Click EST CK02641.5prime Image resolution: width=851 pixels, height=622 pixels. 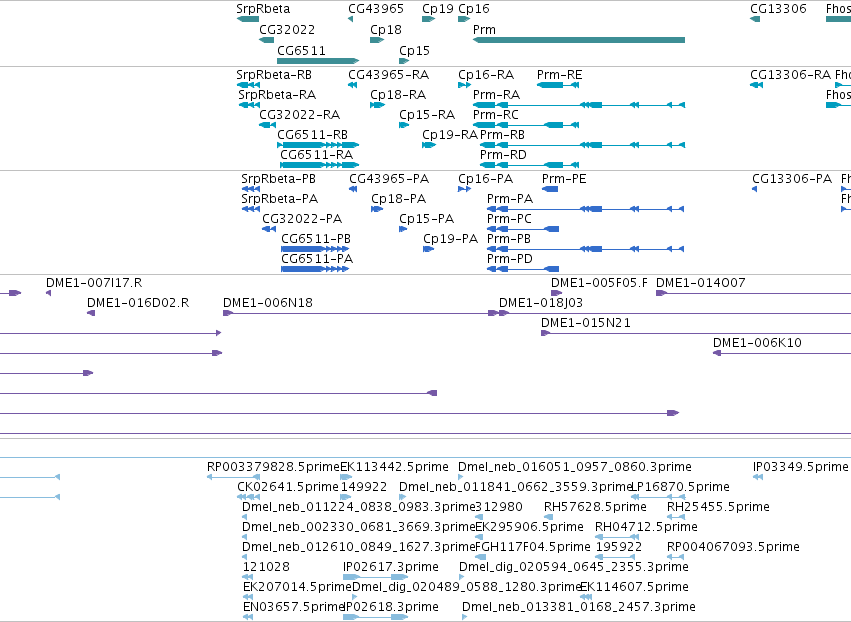(288, 487)
